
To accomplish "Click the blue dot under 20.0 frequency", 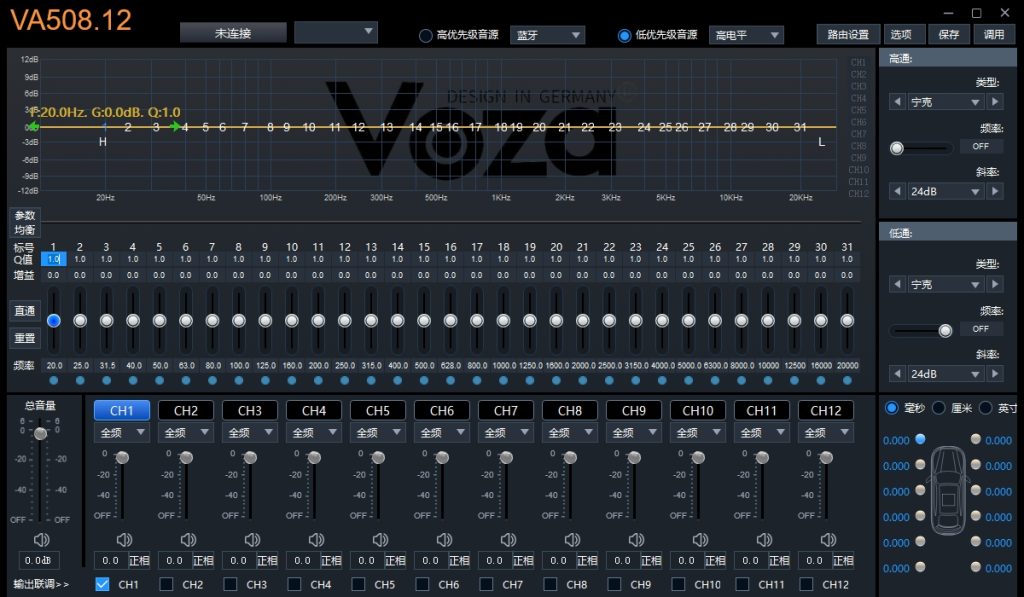I will coord(54,380).
